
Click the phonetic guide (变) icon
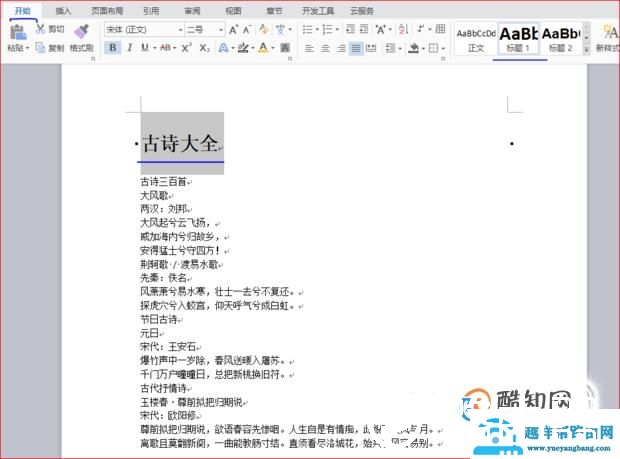coord(280,30)
